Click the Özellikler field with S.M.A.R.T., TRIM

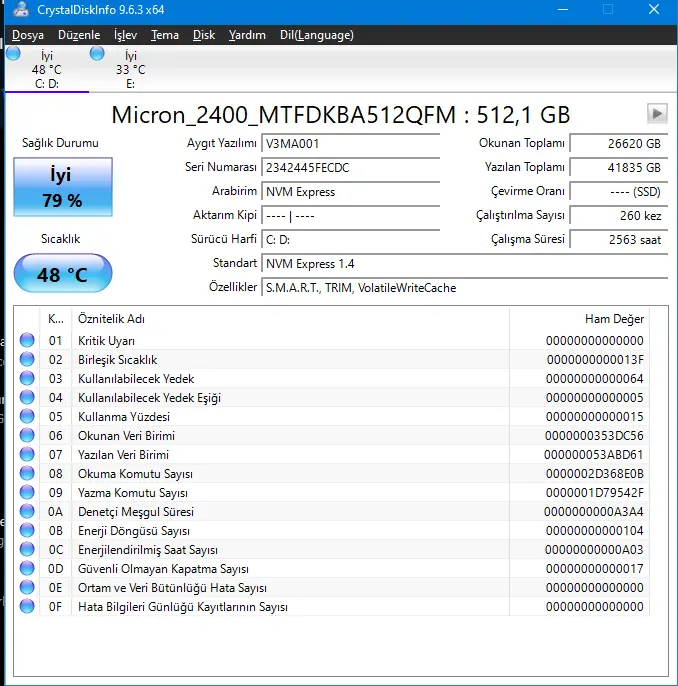click(x=465, y=288)
